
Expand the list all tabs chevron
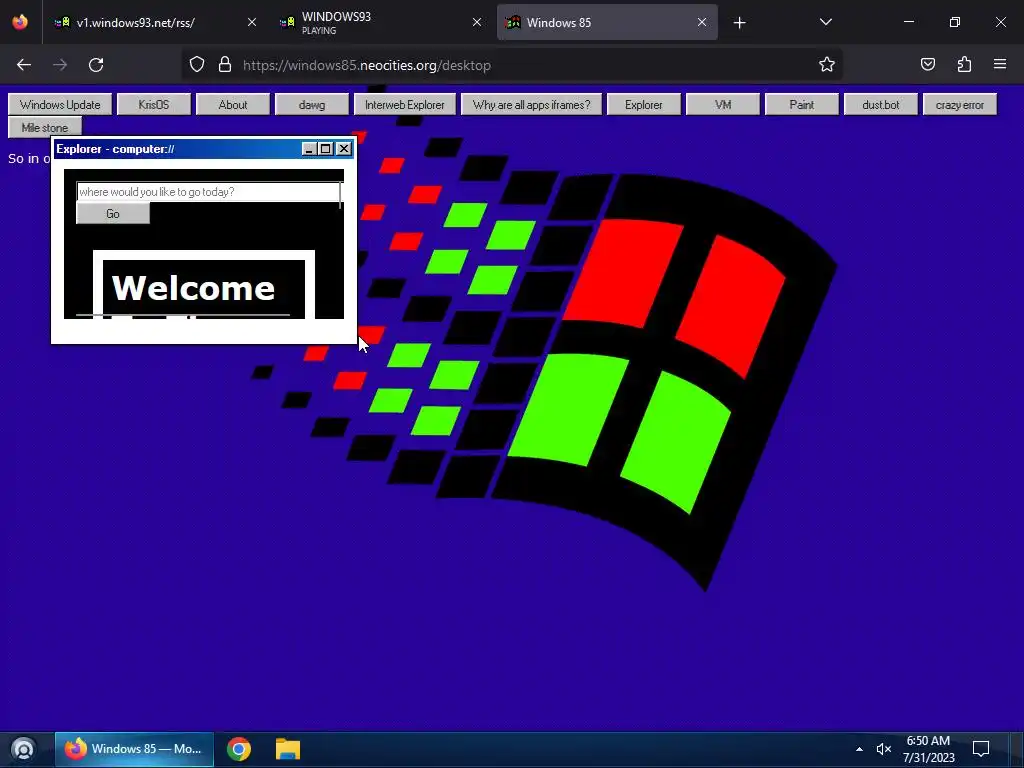[825, 22]
